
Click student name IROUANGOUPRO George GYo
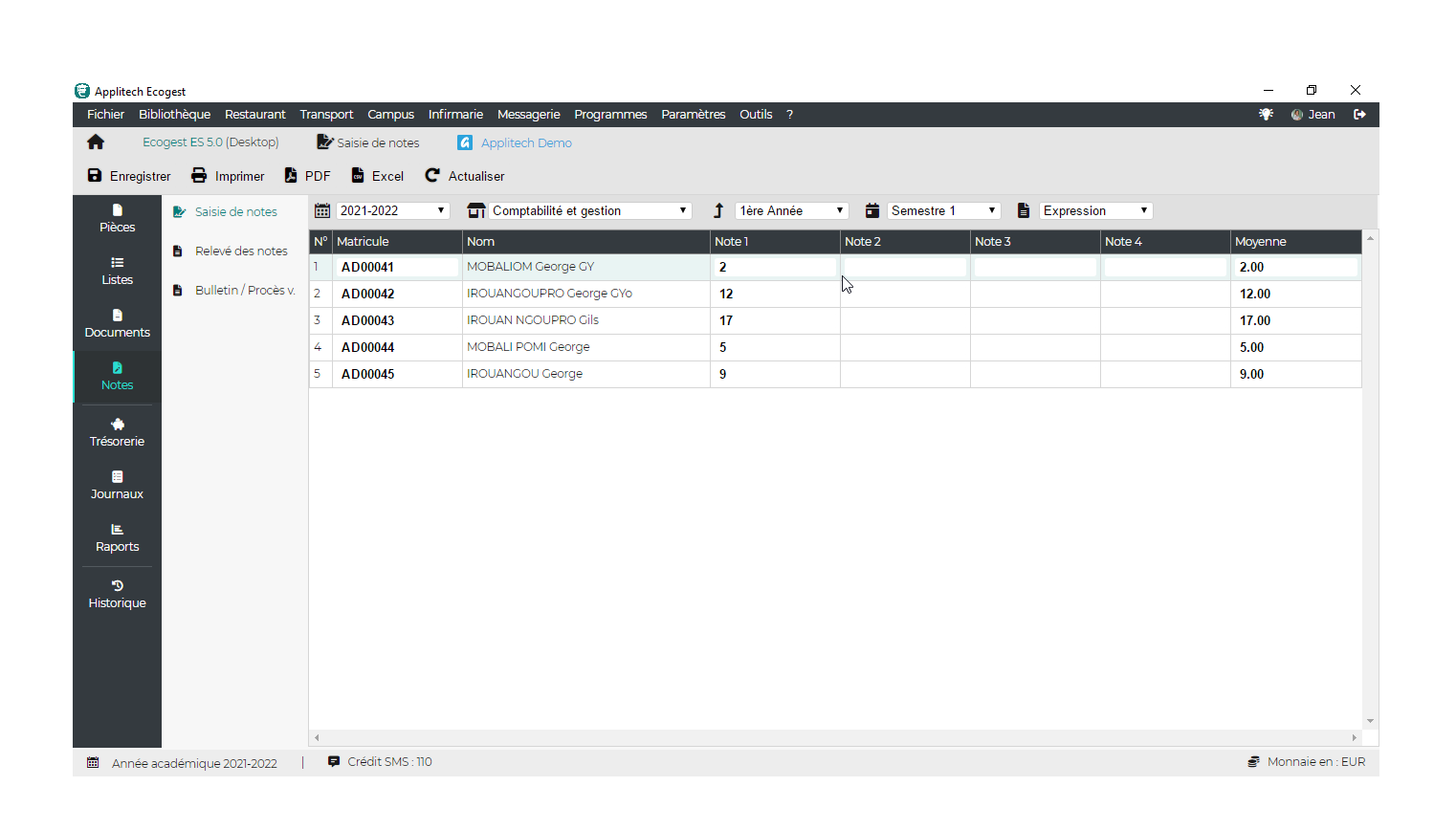point(549,294)
